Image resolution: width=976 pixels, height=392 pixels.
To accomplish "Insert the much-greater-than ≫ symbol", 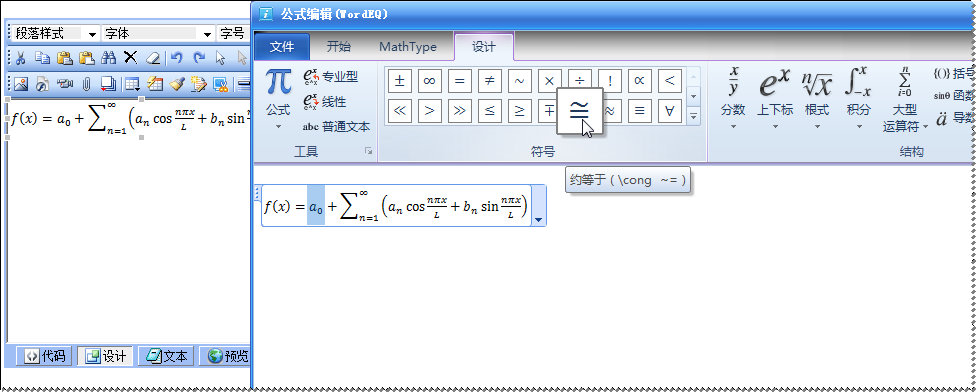I will [x=460, y=111].
